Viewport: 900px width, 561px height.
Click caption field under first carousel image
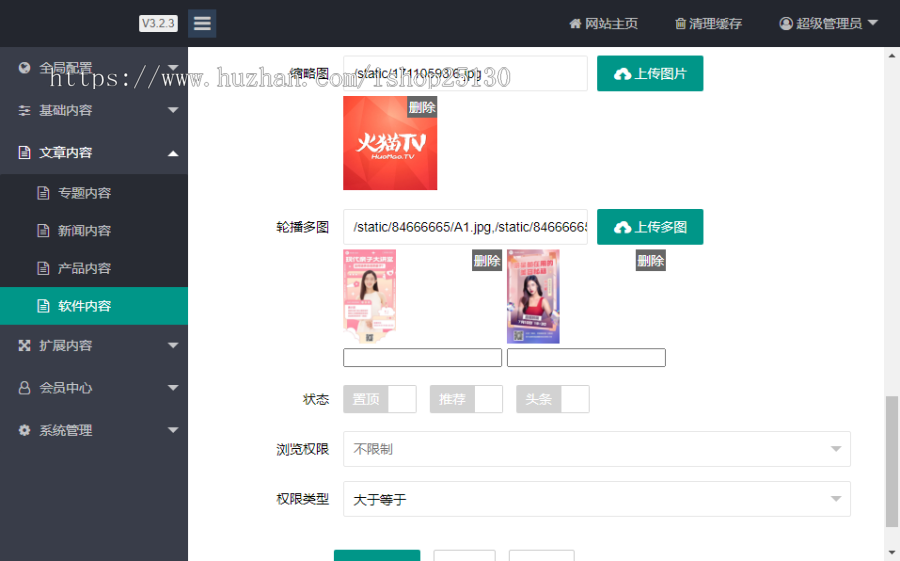point(422,358)
